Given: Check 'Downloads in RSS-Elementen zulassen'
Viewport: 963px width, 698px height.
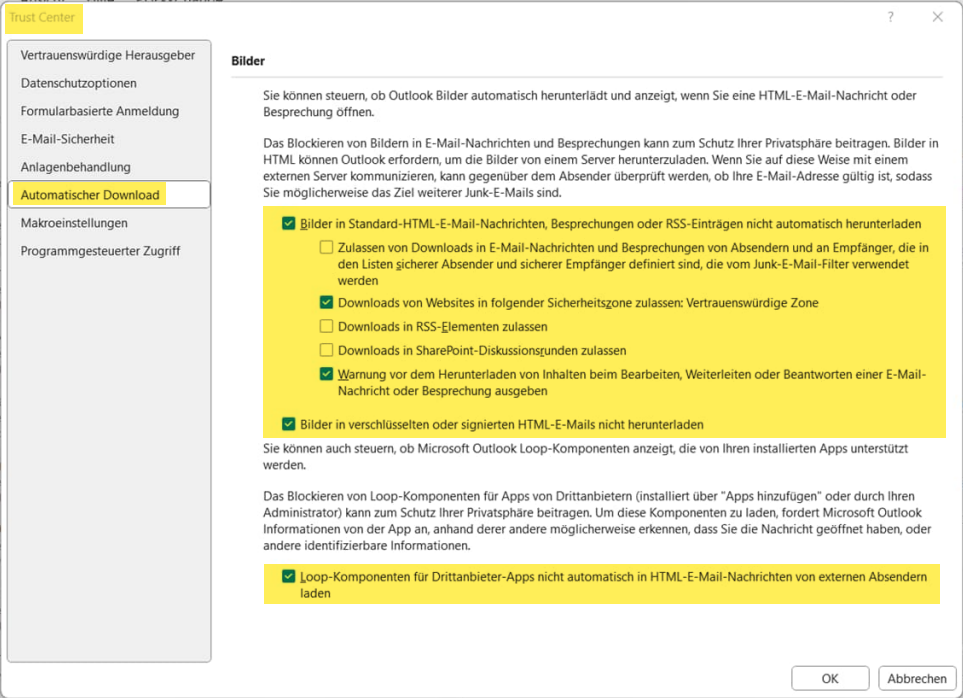Looking at the screenshot, I should [x=326, y=326].
